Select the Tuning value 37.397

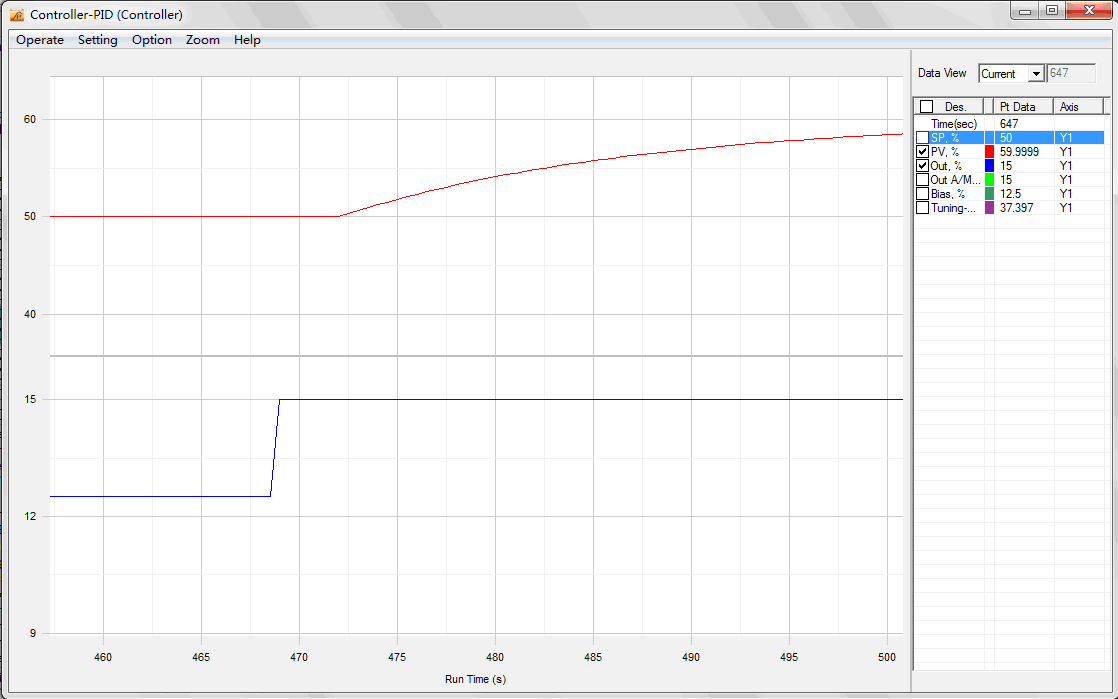(x=1016, y=208)
